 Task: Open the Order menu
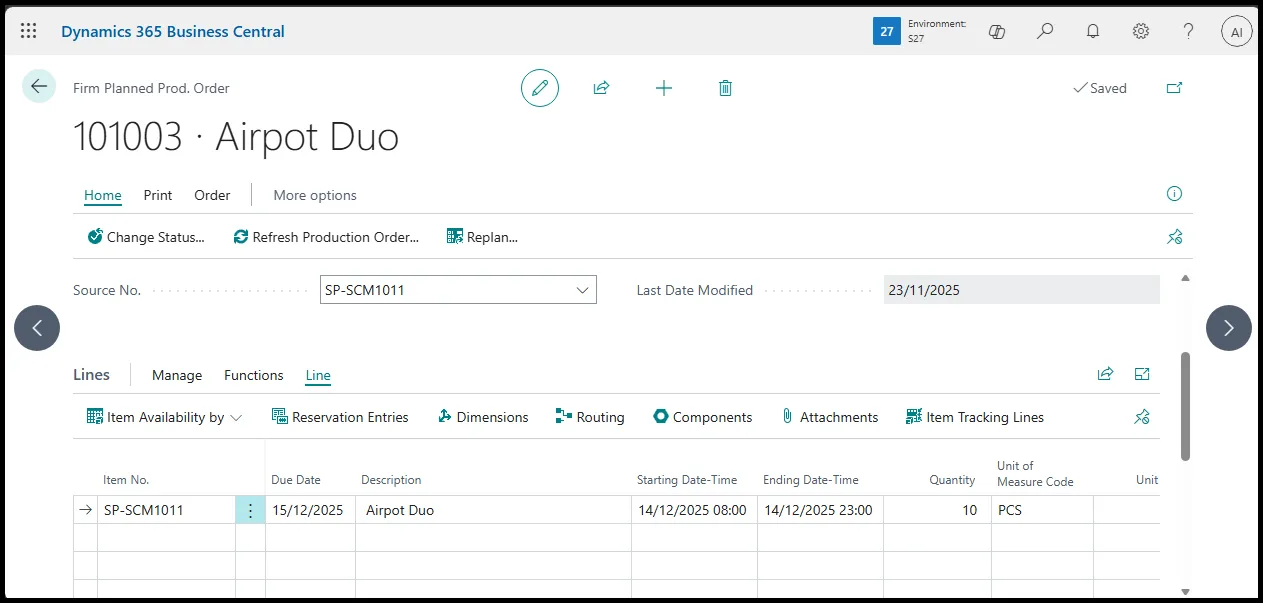point(212,195)
